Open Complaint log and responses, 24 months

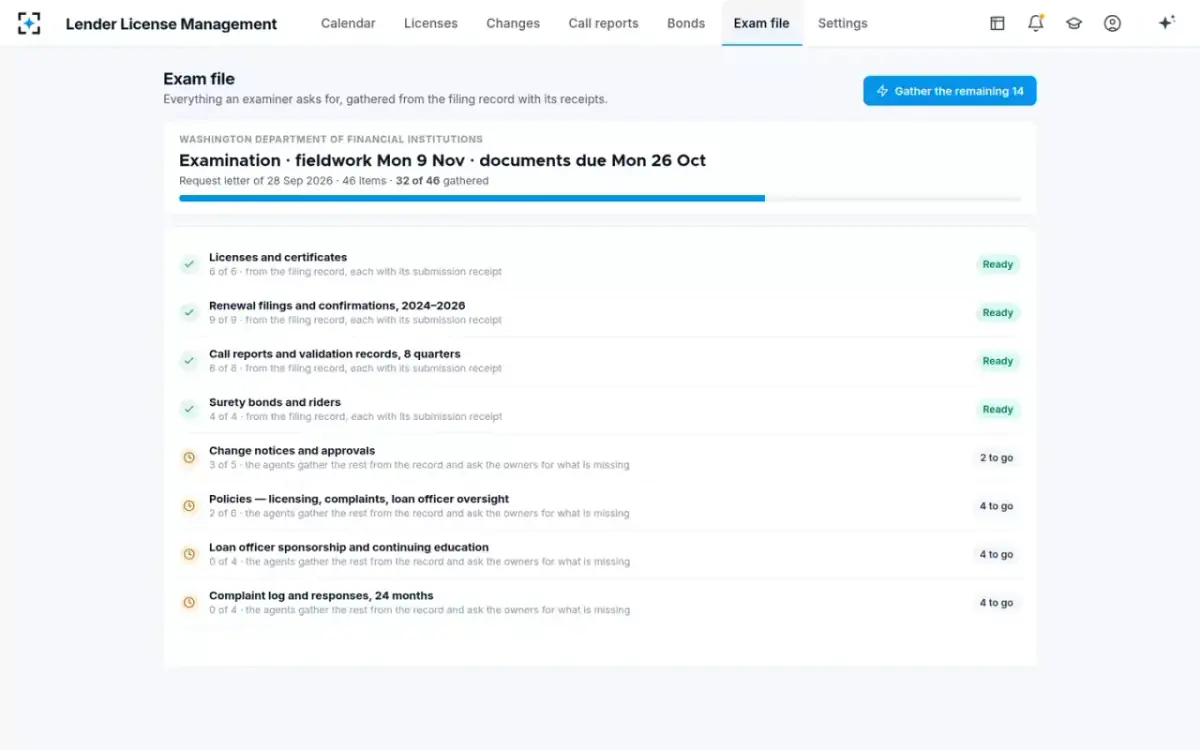point(600,603)
